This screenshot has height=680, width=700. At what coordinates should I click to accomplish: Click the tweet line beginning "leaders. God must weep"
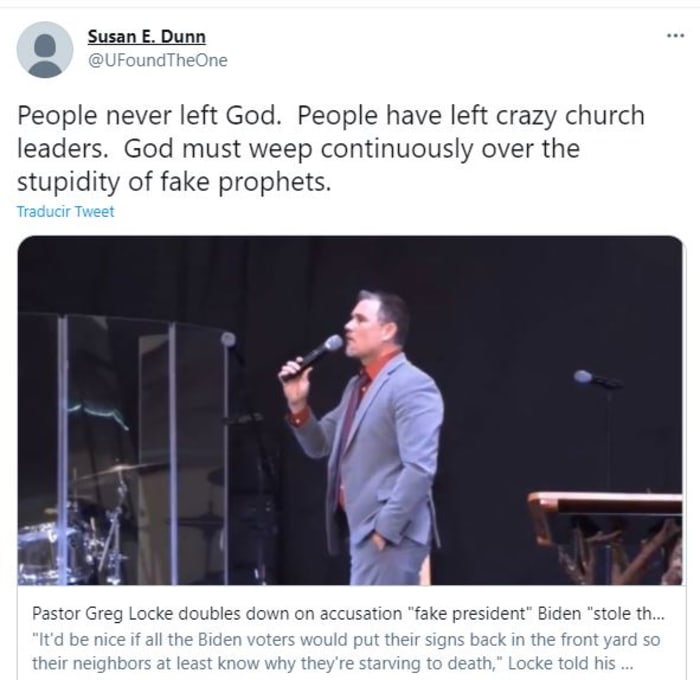click(298, 149)
